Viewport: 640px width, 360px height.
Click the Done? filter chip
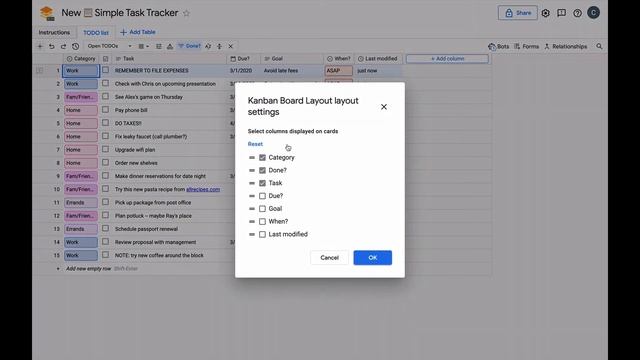189,46
